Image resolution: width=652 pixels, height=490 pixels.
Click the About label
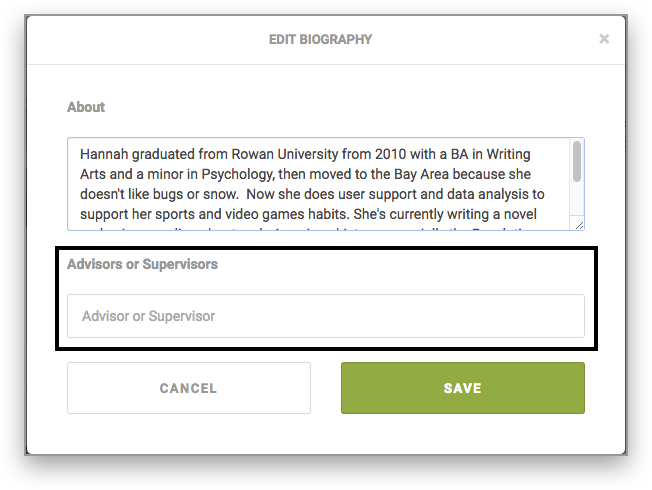86,107
